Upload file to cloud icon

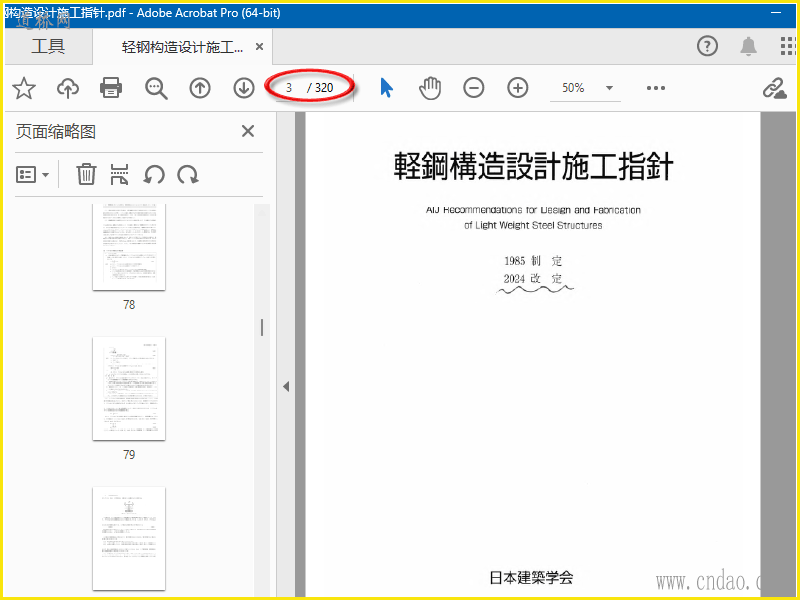[68, 88]
